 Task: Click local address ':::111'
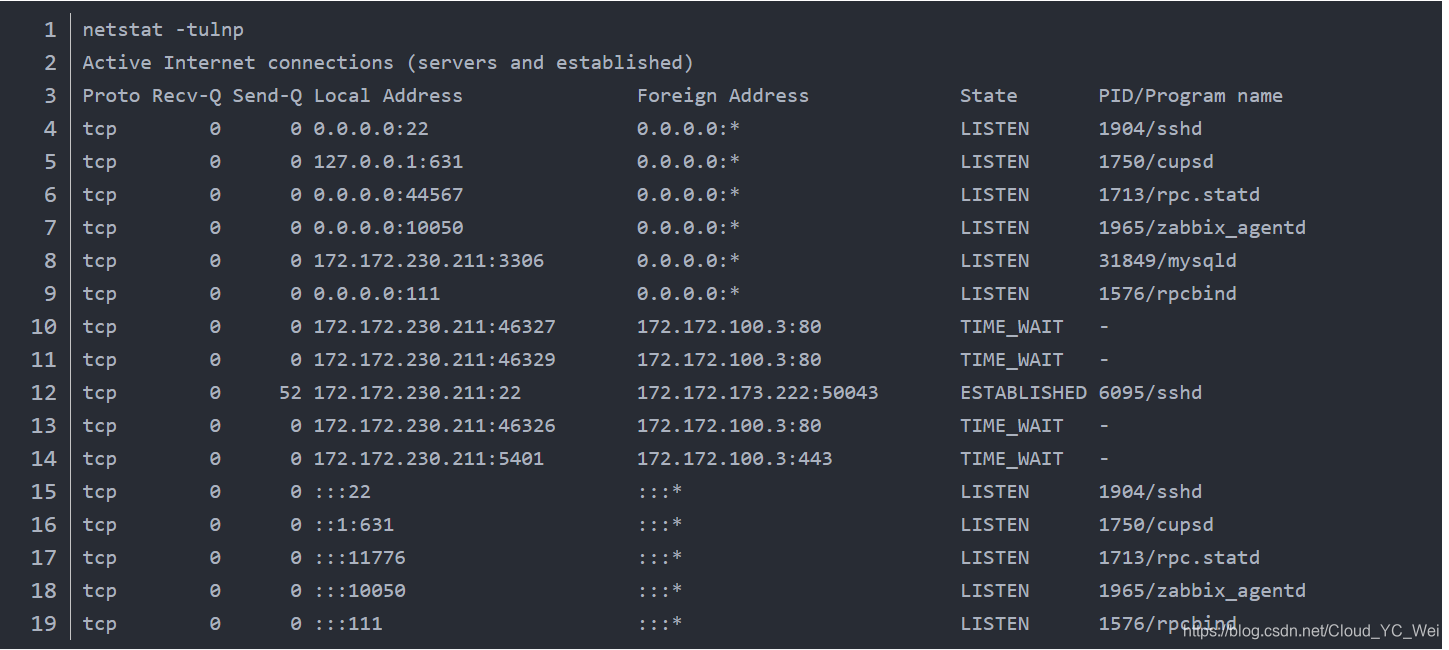click(x=348, y=624)
